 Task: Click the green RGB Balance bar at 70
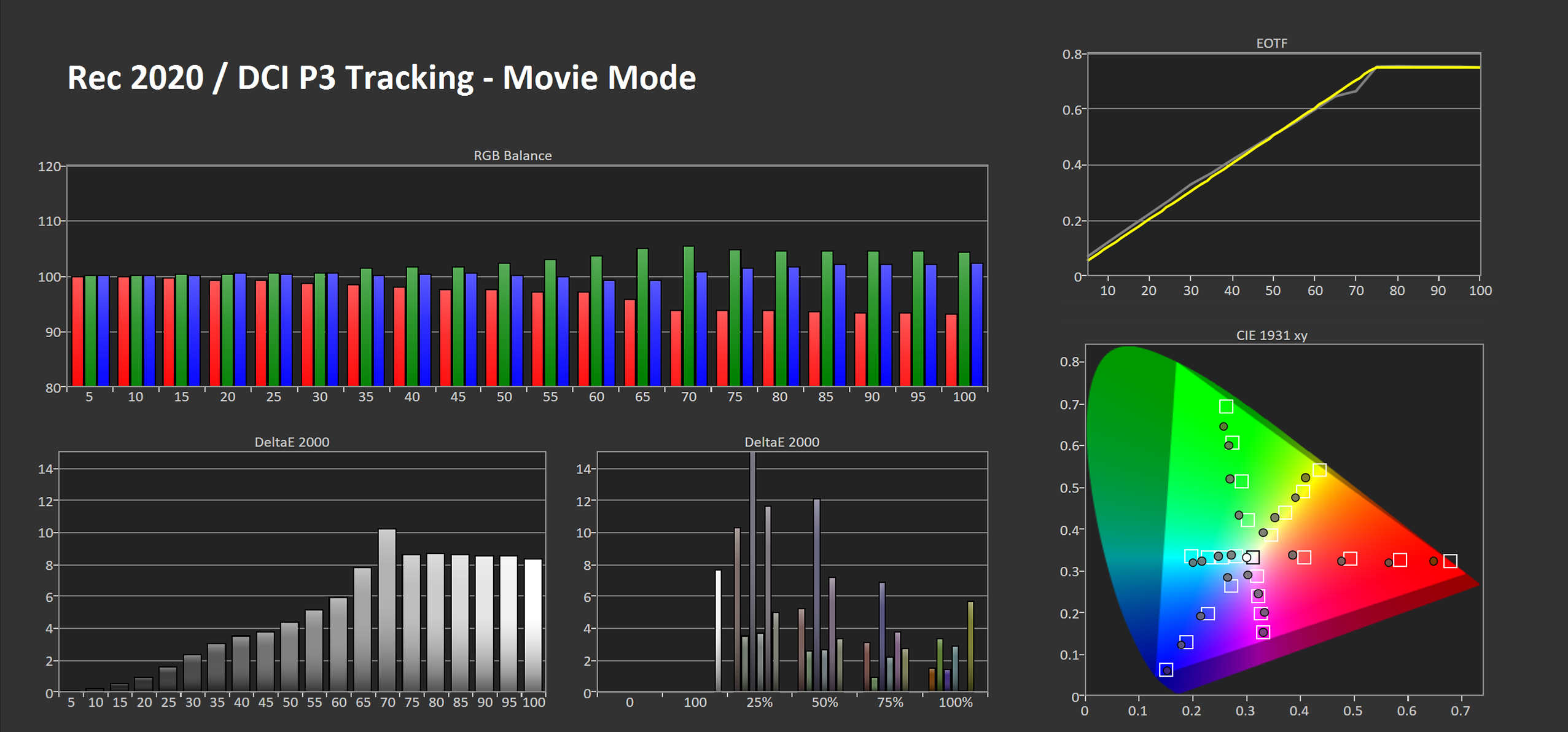[x=688, y=316]
